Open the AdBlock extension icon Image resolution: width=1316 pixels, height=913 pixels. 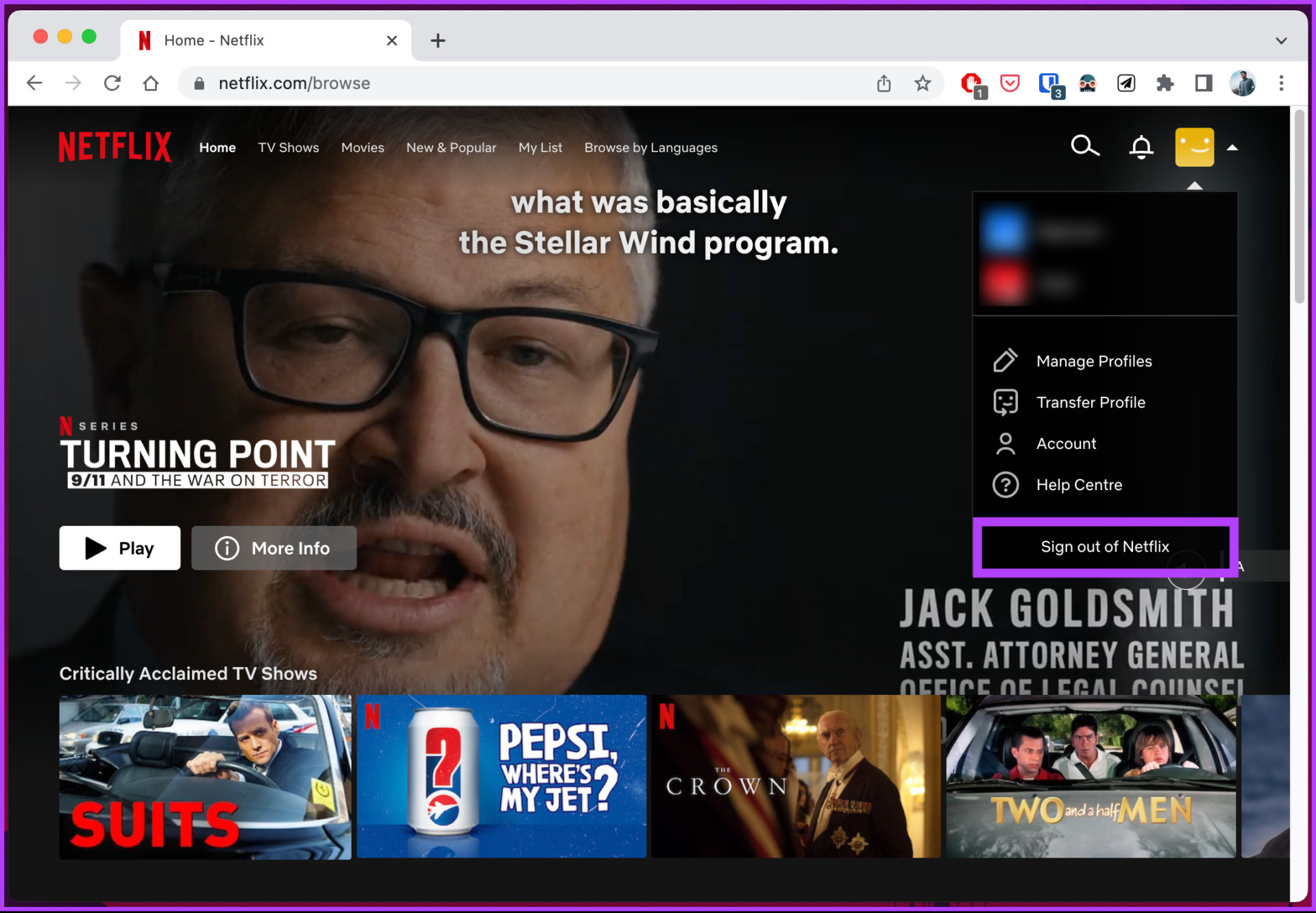[972, 83]
